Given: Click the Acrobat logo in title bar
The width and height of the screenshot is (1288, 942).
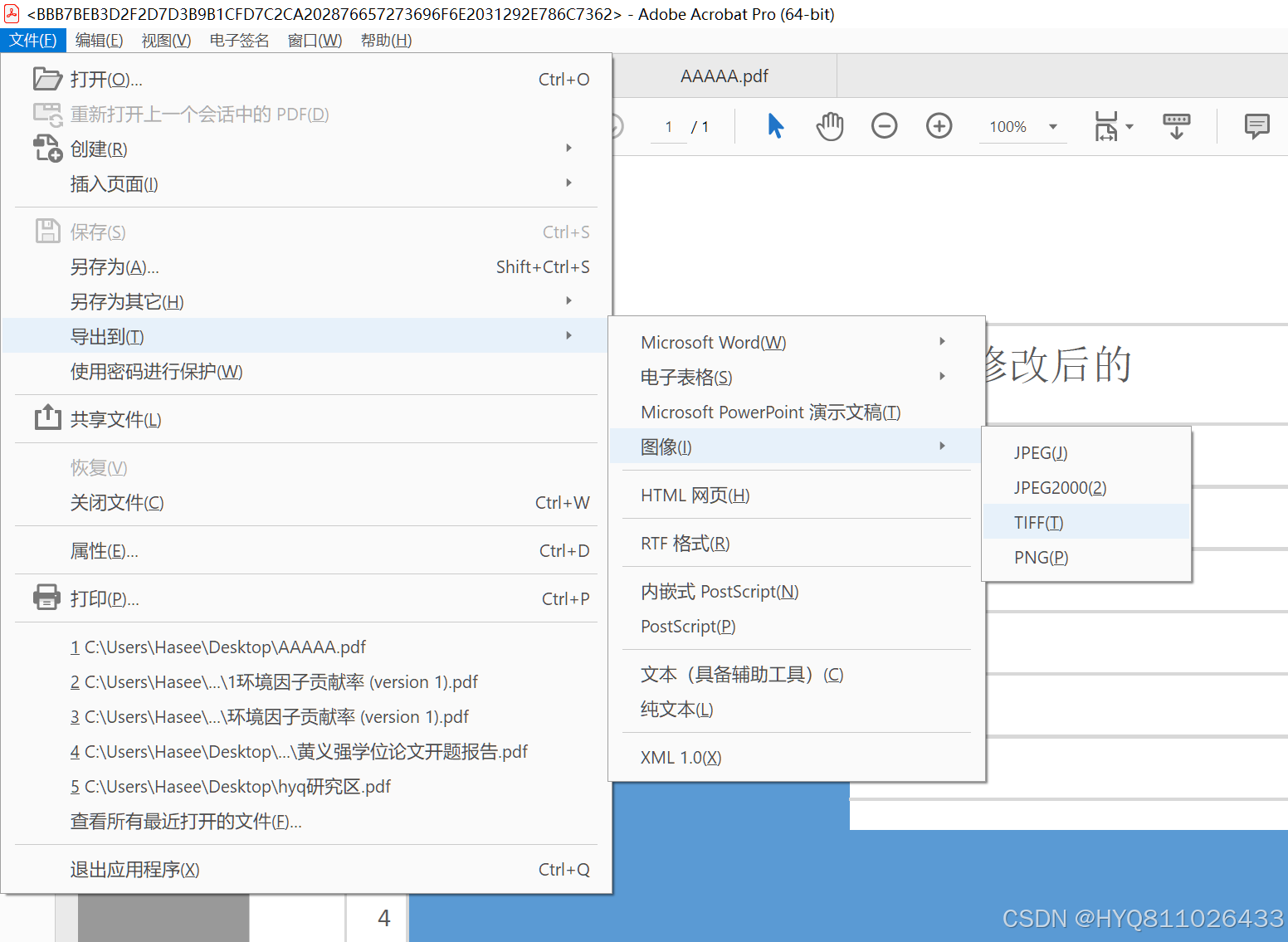Looking at the screenshot, I should coord(12,13).
